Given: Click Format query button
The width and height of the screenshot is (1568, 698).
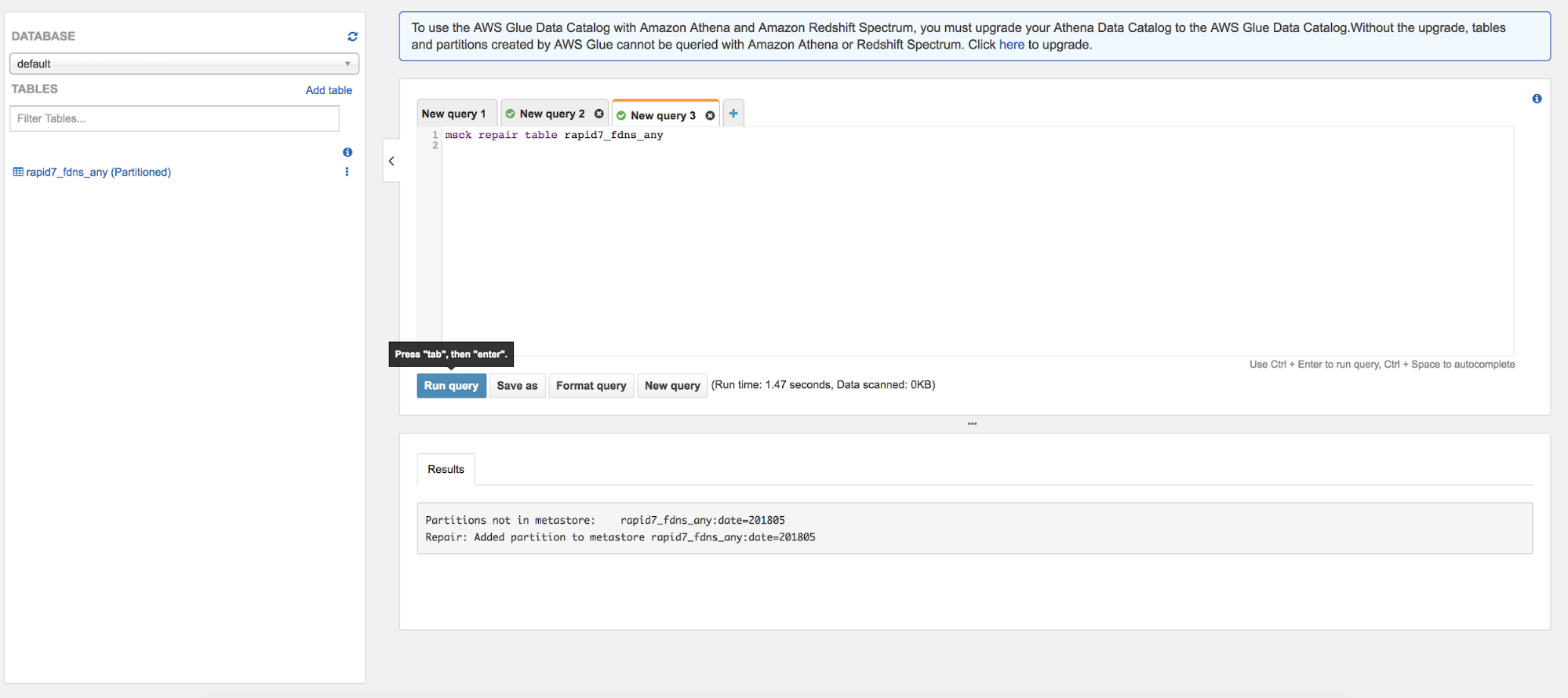Looking at the screenshot, I should coord(591,385).
